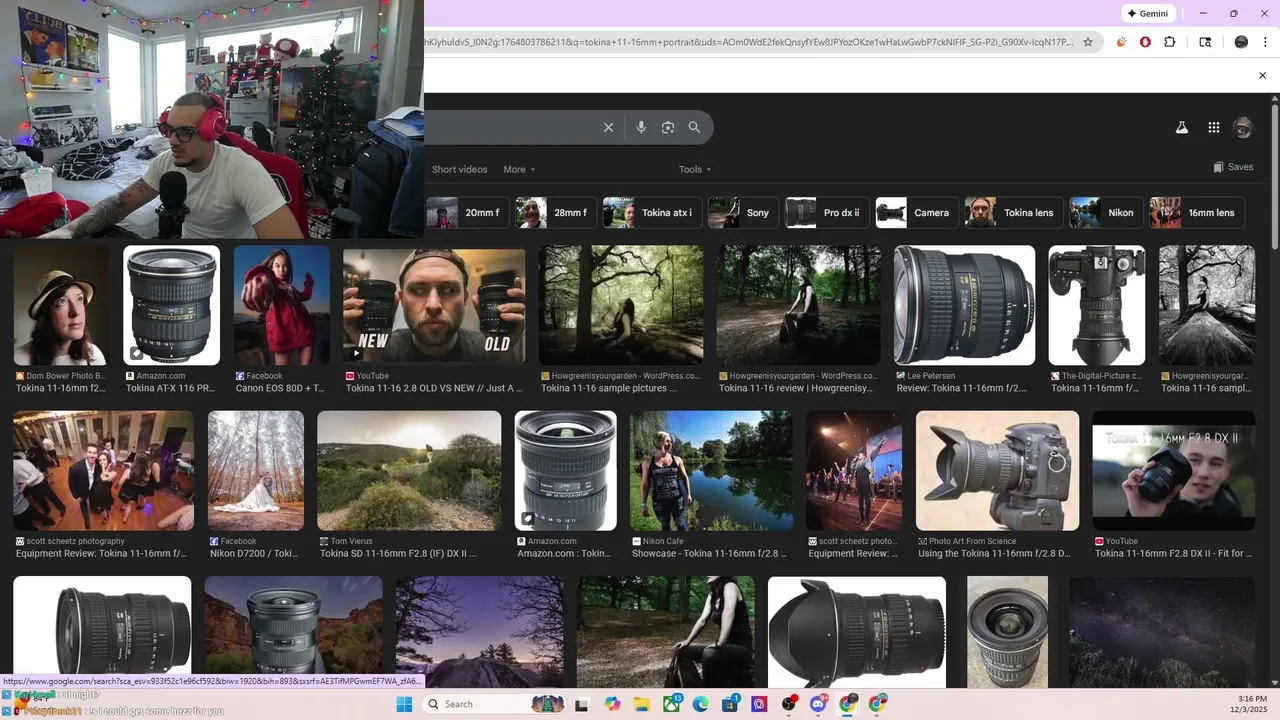
Task: Start voice search with microphone icon
Action: coord(641,127)
